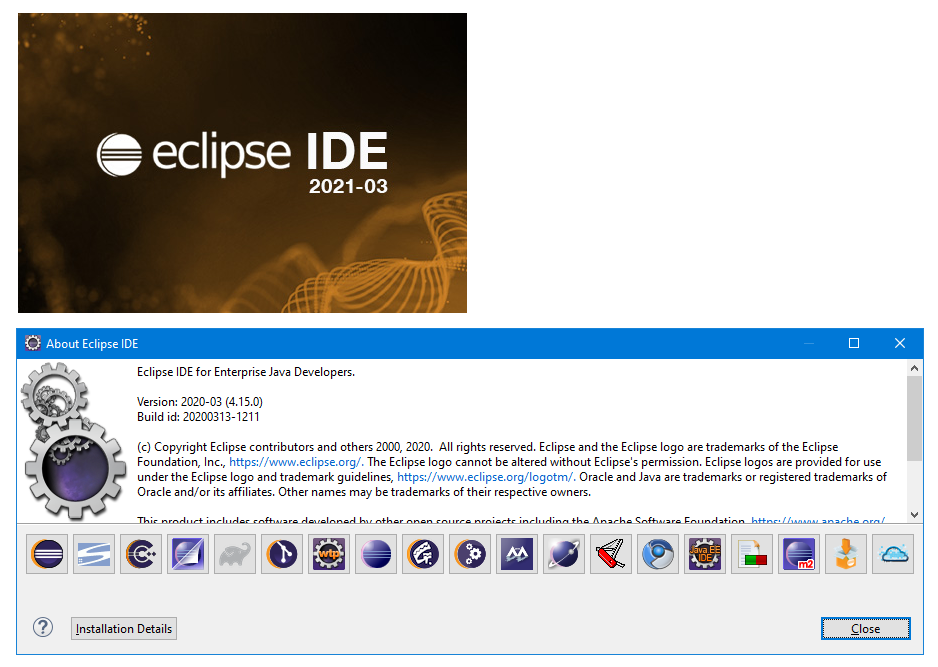Click the 'Version: 2020-03 (4.15.0)' text
Screen dimensions: 938x667
tap(200, 402)
